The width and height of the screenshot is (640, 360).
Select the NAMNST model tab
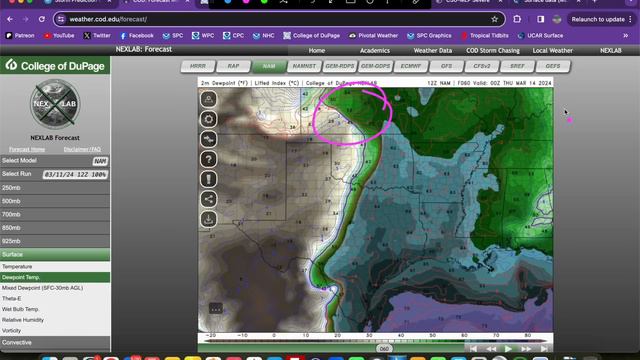pos(304,66)
